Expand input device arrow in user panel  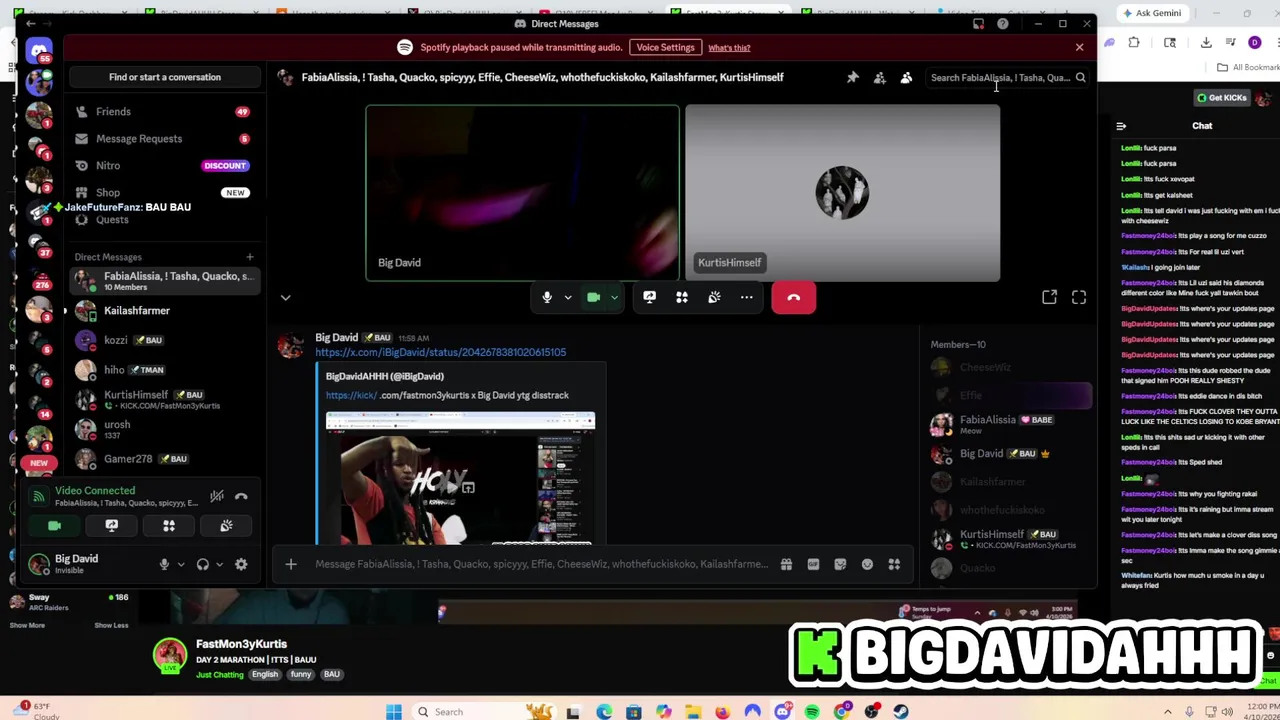click(x=181, y=564)
